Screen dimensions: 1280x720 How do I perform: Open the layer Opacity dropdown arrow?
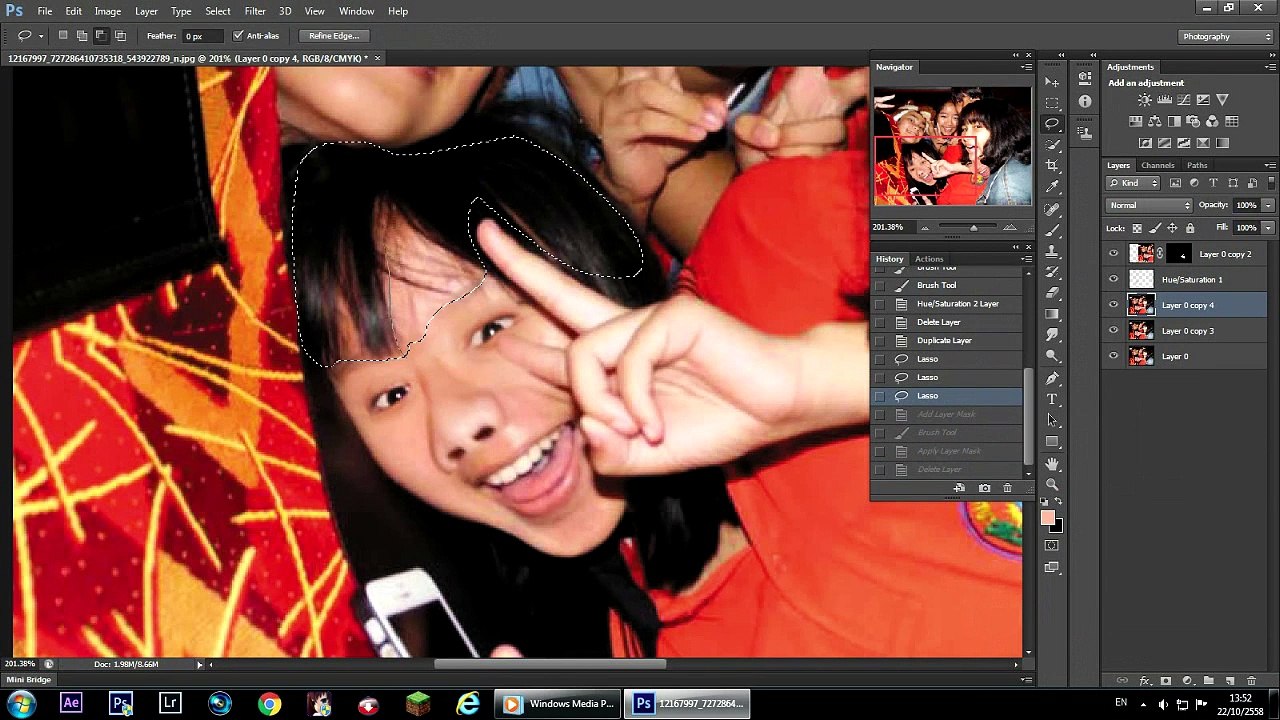coord(1268,205)
